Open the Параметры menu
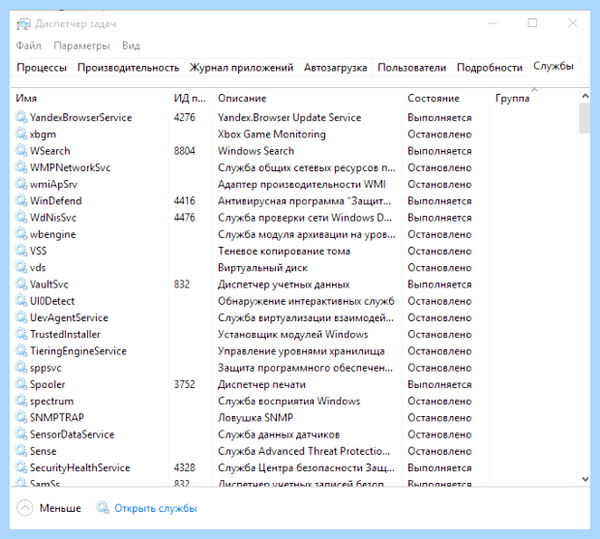600x539 pixels. 82,46
